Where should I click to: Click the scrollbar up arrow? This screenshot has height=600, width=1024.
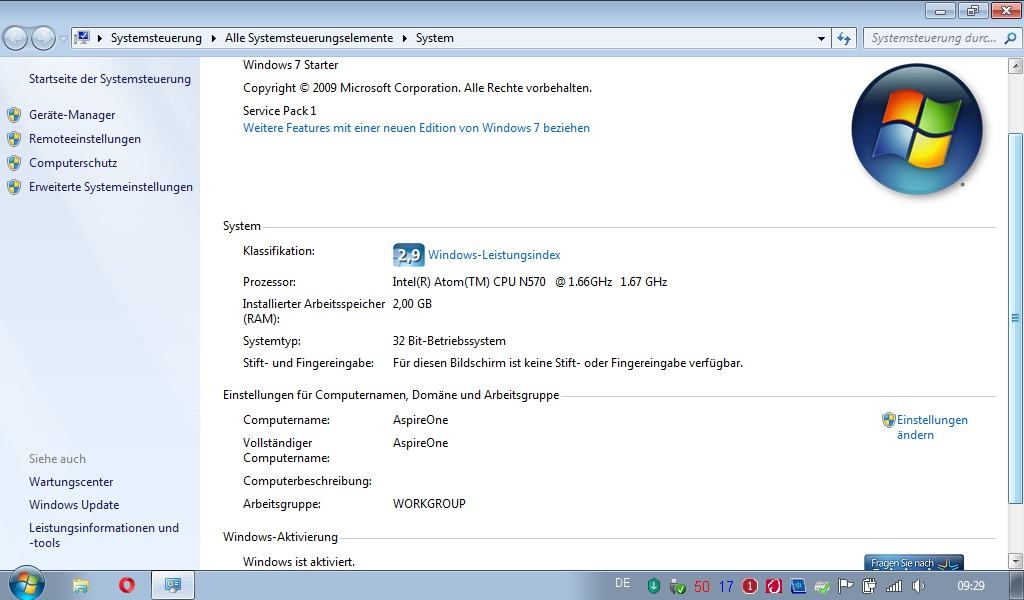pyautogui.click(x=1016, y=65)
